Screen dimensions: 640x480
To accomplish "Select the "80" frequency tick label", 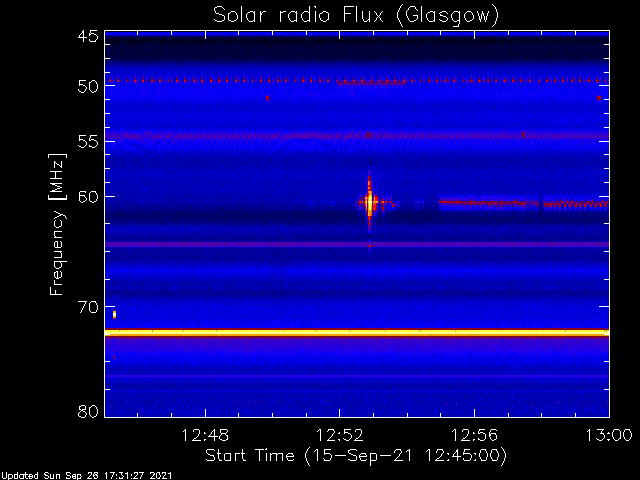I will point(88,411).
